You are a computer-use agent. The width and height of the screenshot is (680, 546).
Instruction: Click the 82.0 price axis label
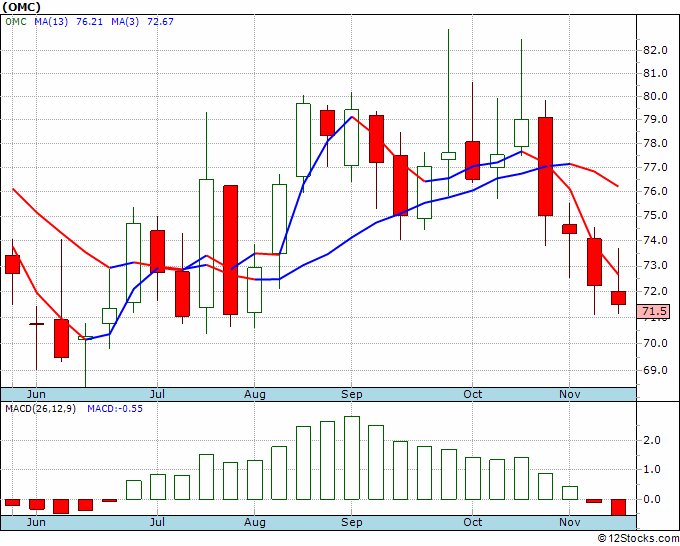click(655, 50)
